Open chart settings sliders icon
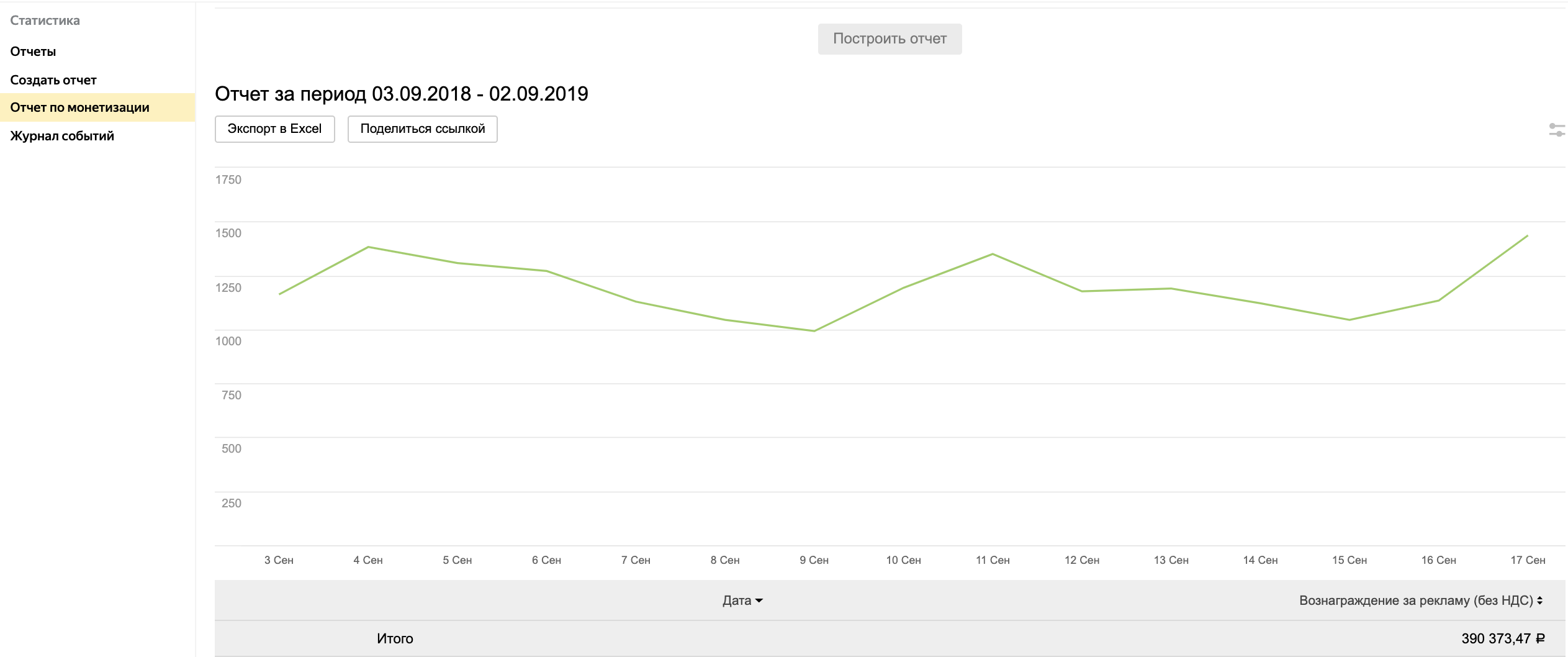Image resolution: width=1568 pixels, height=657 pixels. point(1556,130)
